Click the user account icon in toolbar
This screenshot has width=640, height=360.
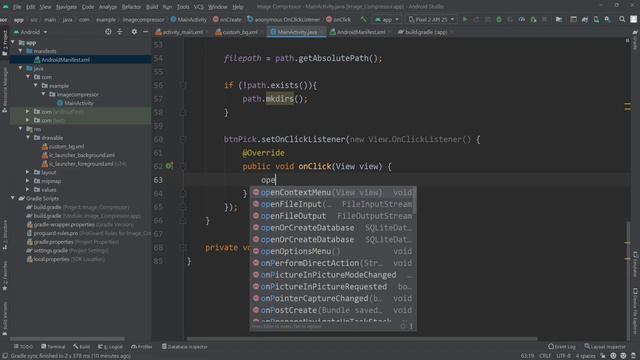pos(633,19)
